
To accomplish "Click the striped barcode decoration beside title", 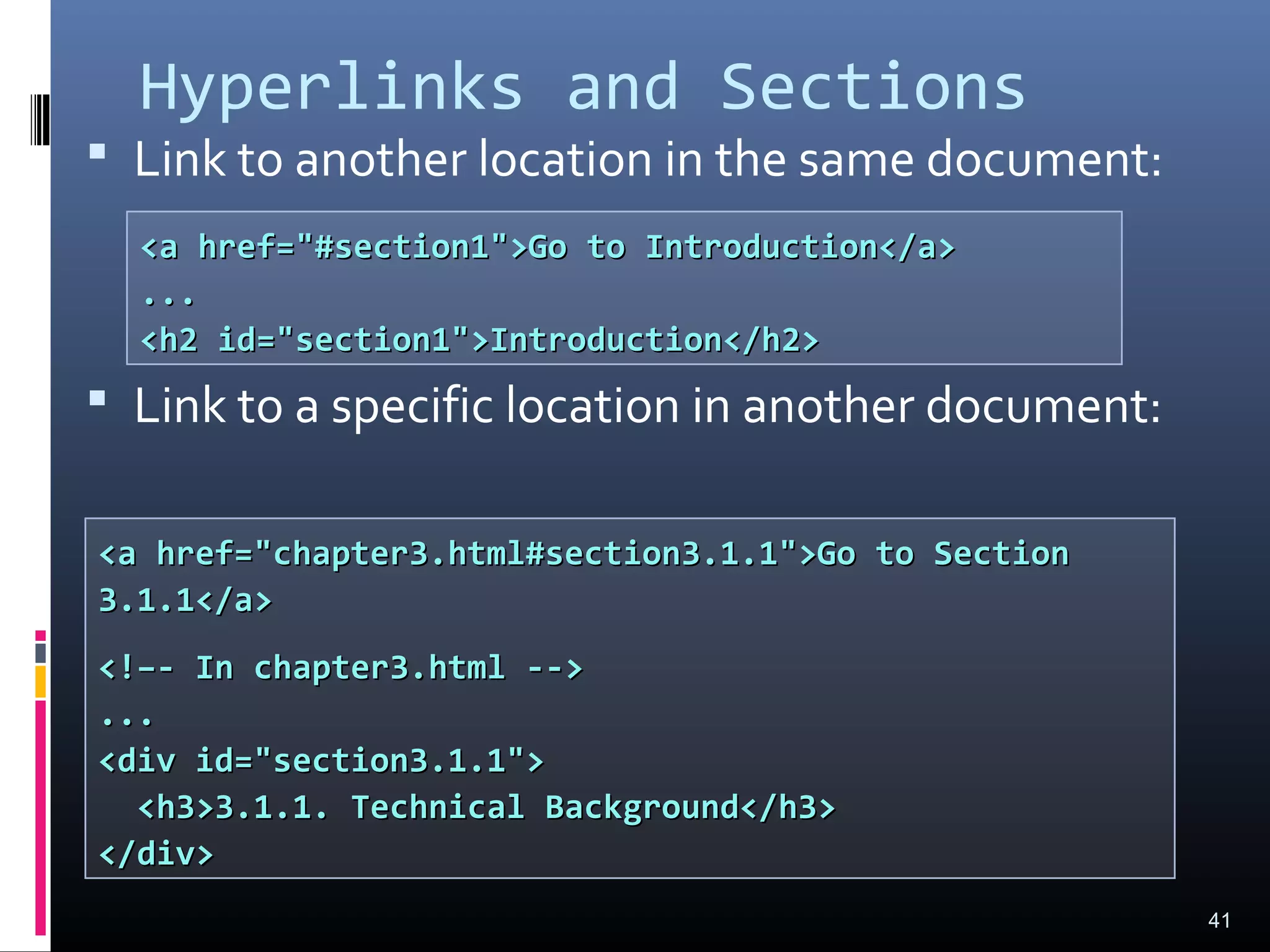I will (40, 120).
